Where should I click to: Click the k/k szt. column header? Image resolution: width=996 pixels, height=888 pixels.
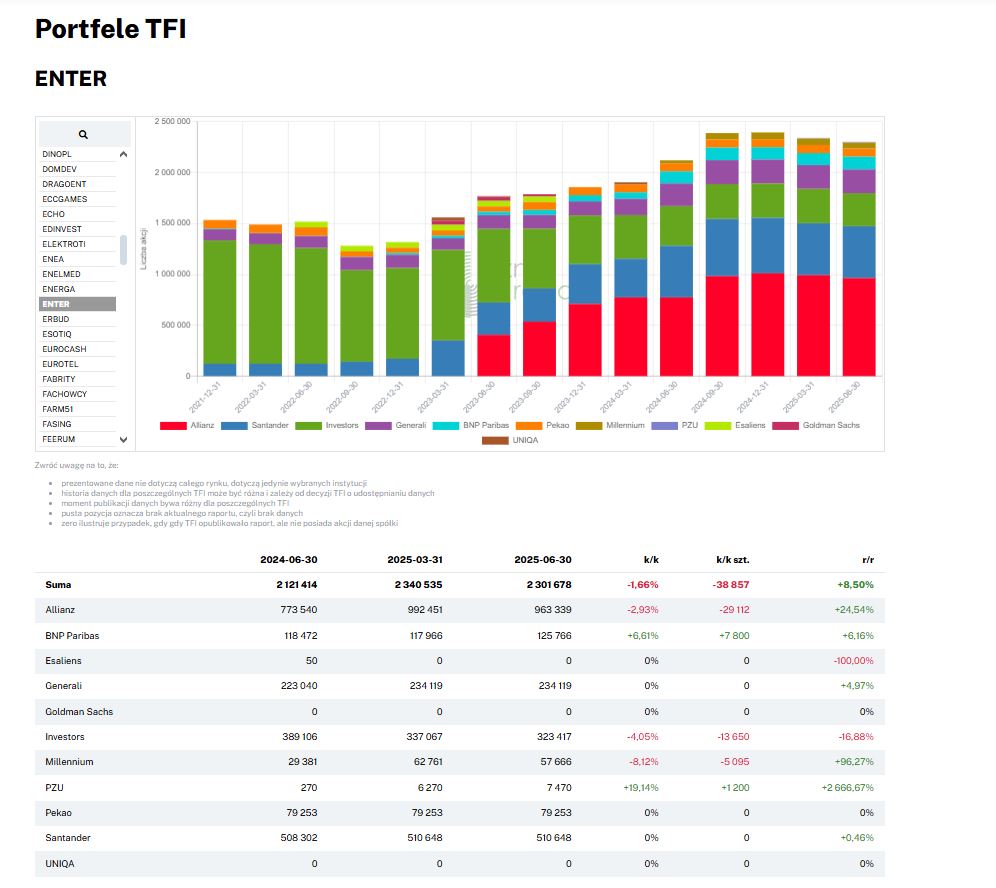(x=732, y=560)
